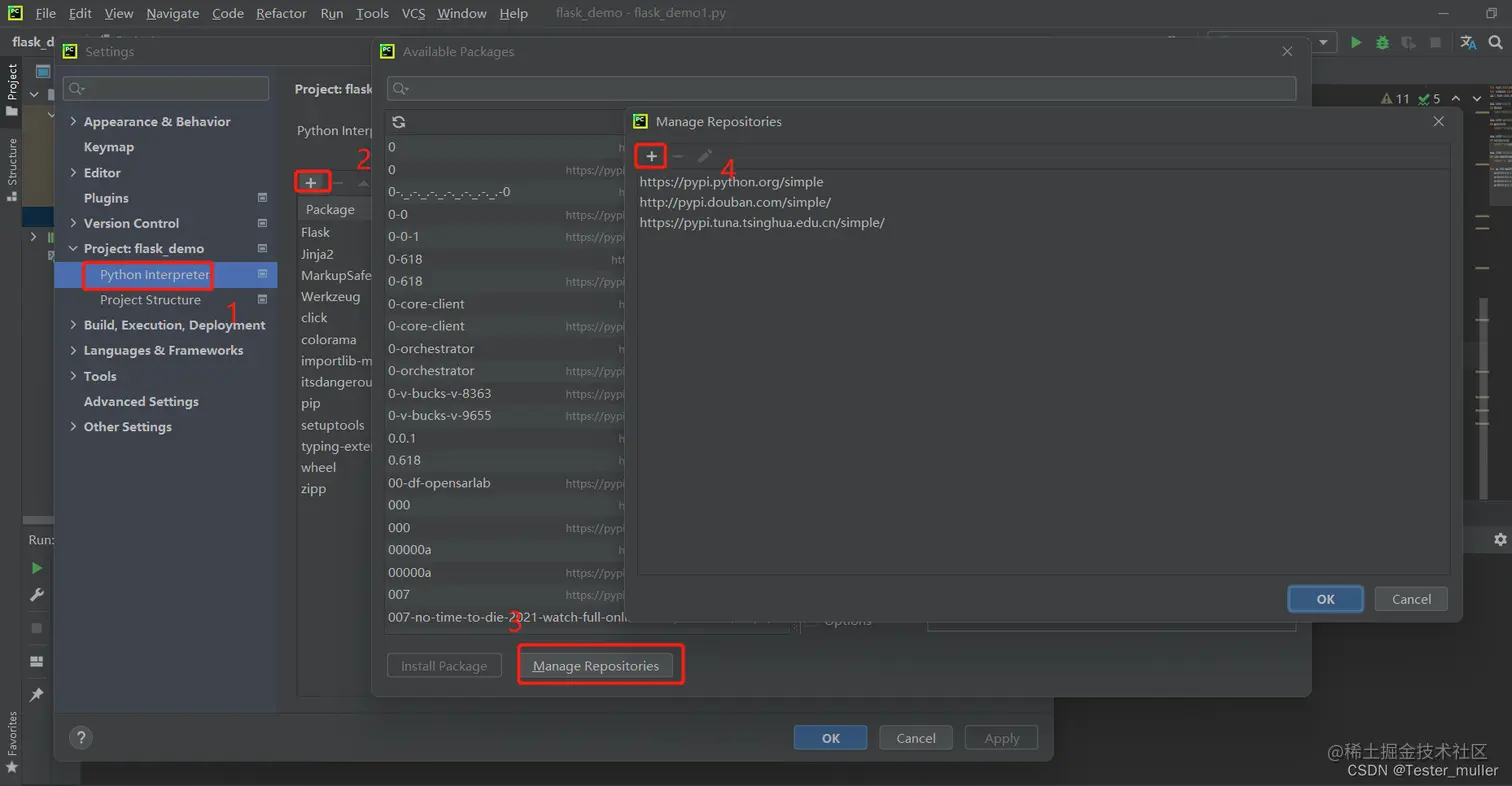Open the Project tool window tab
This screenshot has width=1512, height=786.
(x=12, y=90)
